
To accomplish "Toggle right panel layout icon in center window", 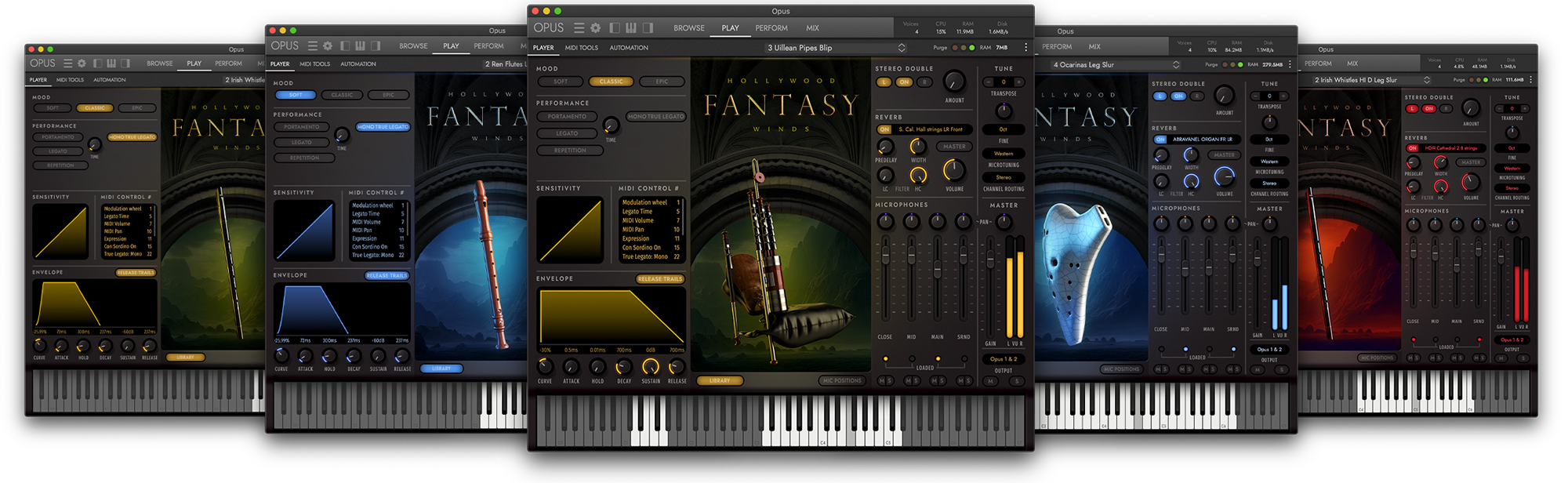I will point(648,28).
